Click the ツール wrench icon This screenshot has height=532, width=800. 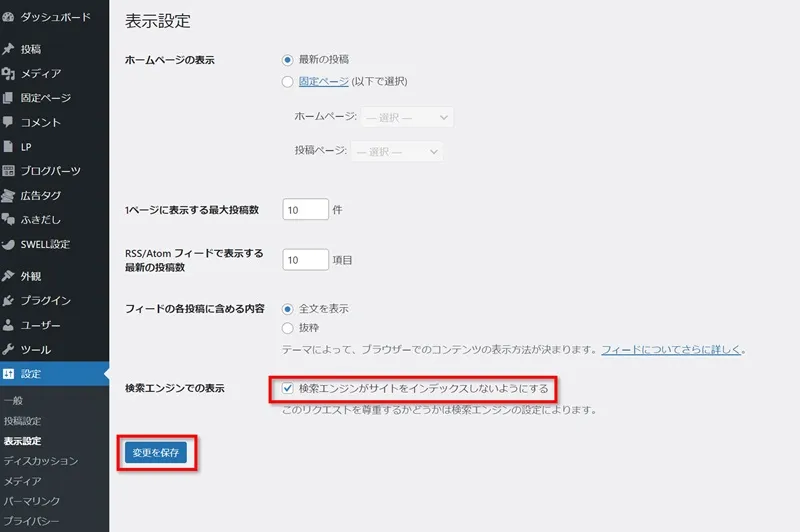point(9,350)
